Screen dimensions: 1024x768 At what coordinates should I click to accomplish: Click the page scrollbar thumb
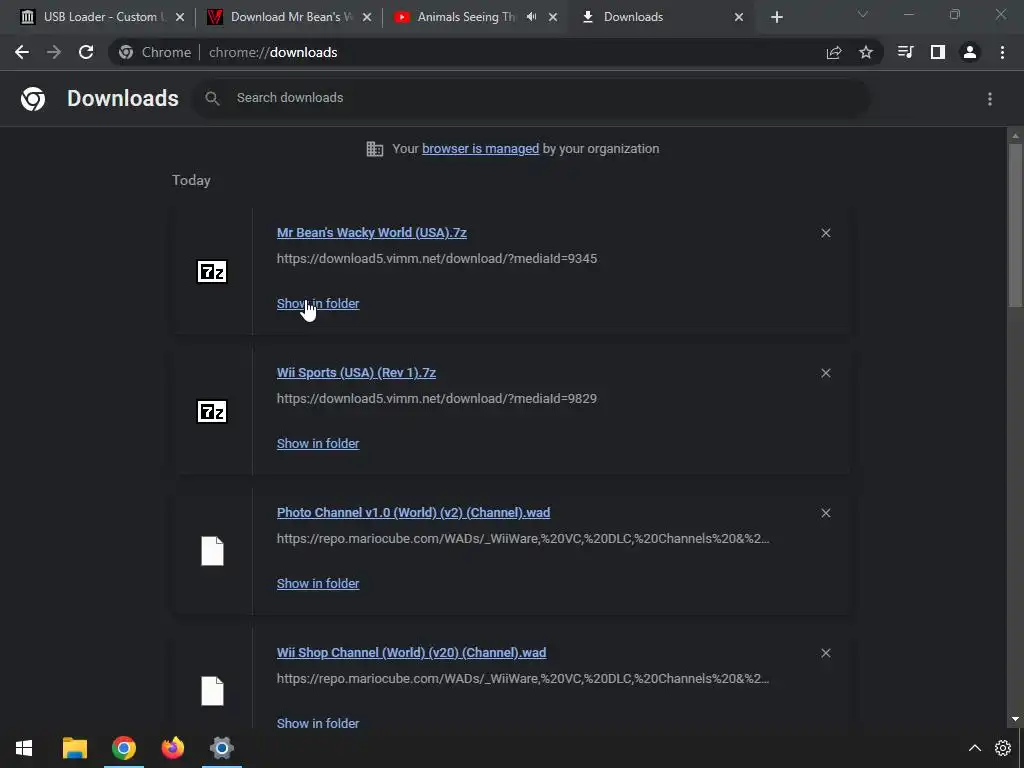(1015, 225)
